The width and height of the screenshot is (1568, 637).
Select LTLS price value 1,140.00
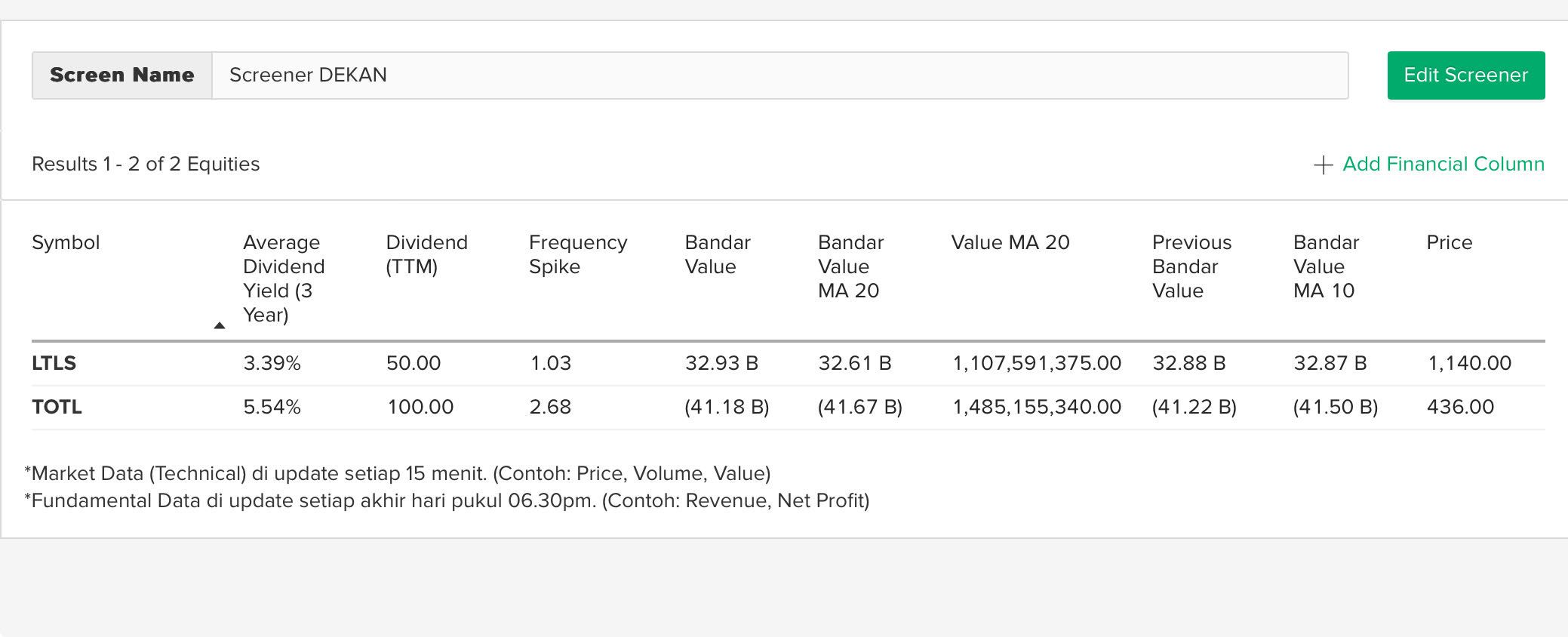pos(1469,363)
